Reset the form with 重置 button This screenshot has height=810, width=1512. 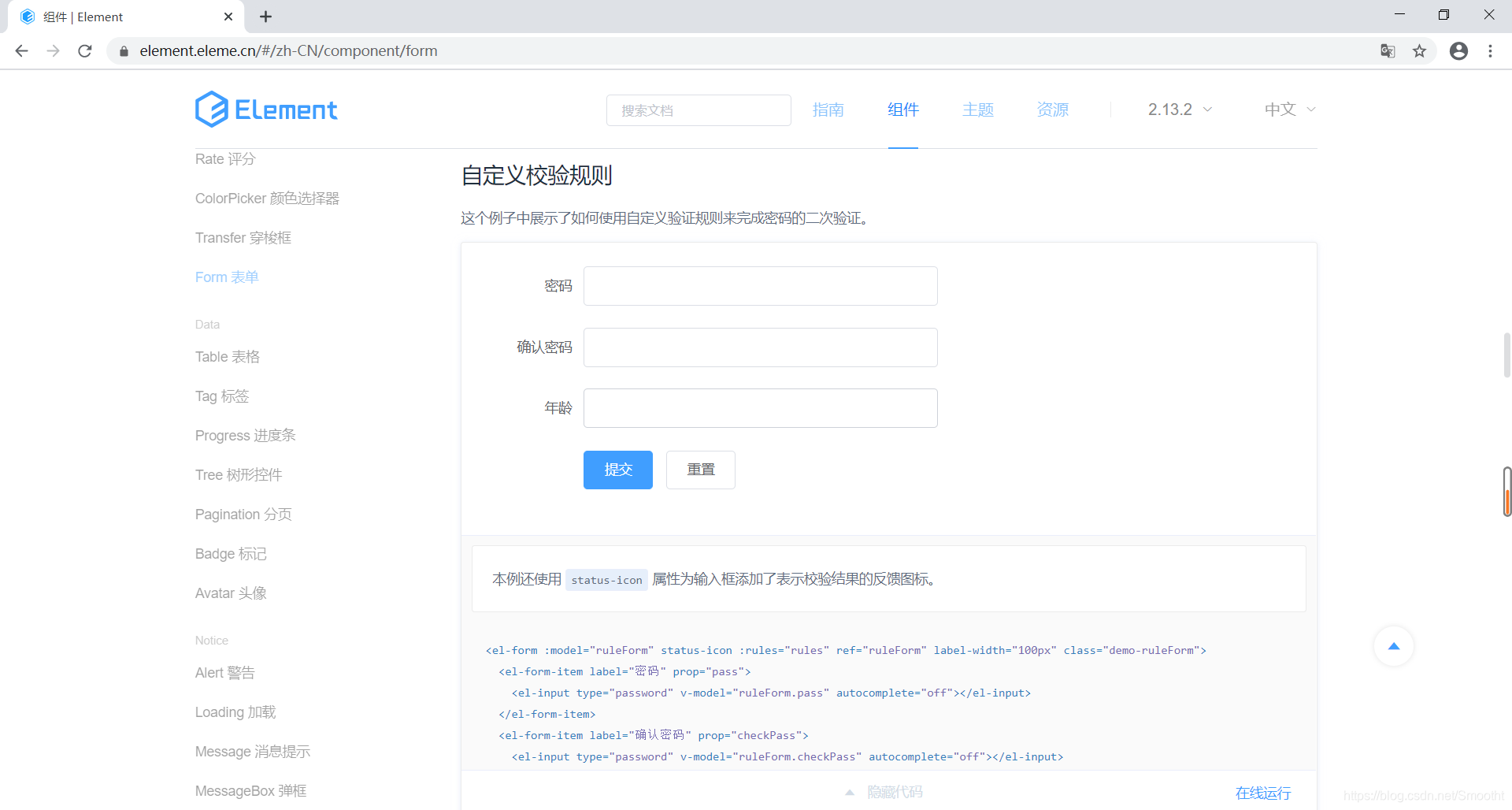pos(701,470)
